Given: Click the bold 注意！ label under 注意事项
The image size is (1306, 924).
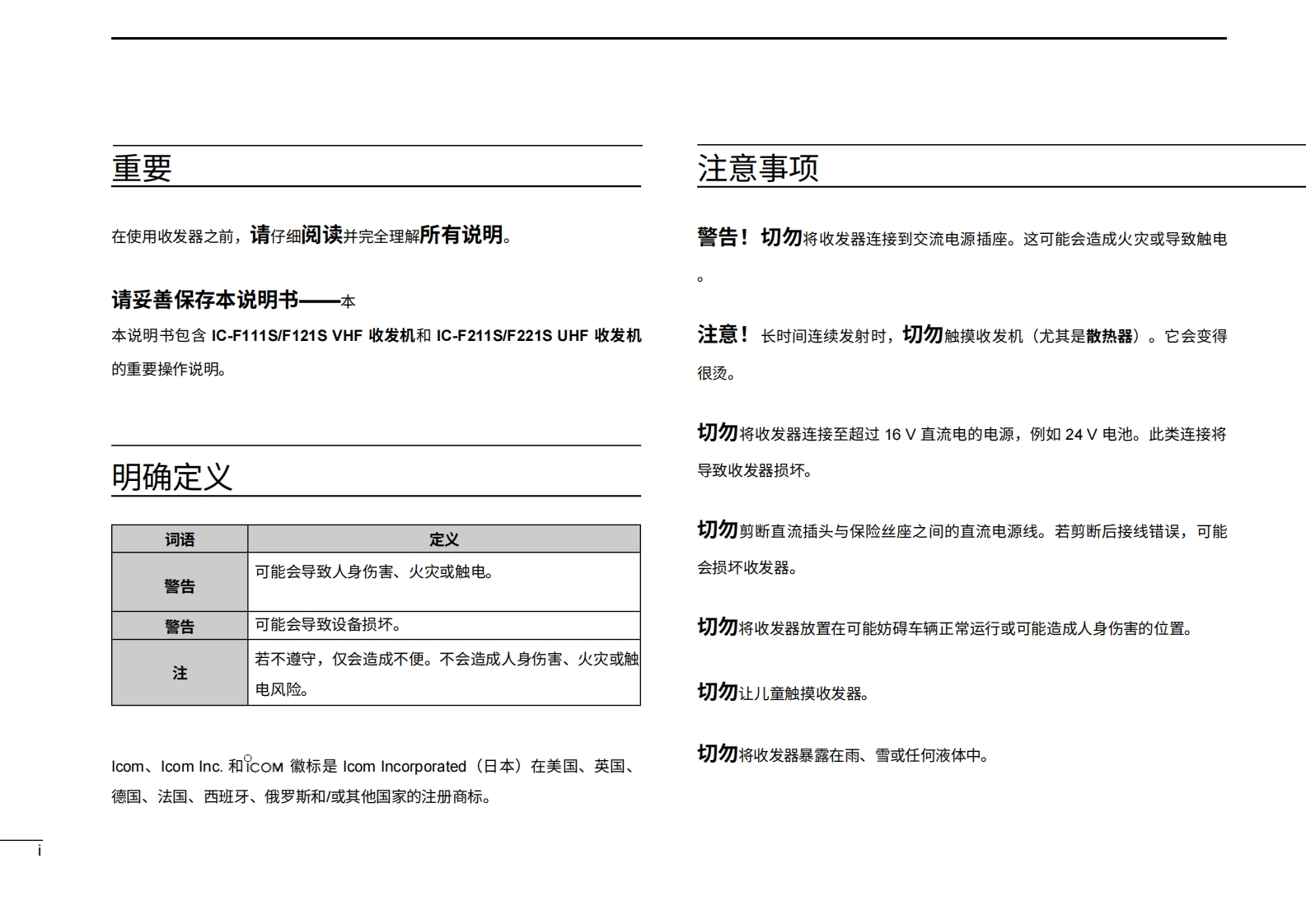Looking at the screenshot, I should coord(723,335).
